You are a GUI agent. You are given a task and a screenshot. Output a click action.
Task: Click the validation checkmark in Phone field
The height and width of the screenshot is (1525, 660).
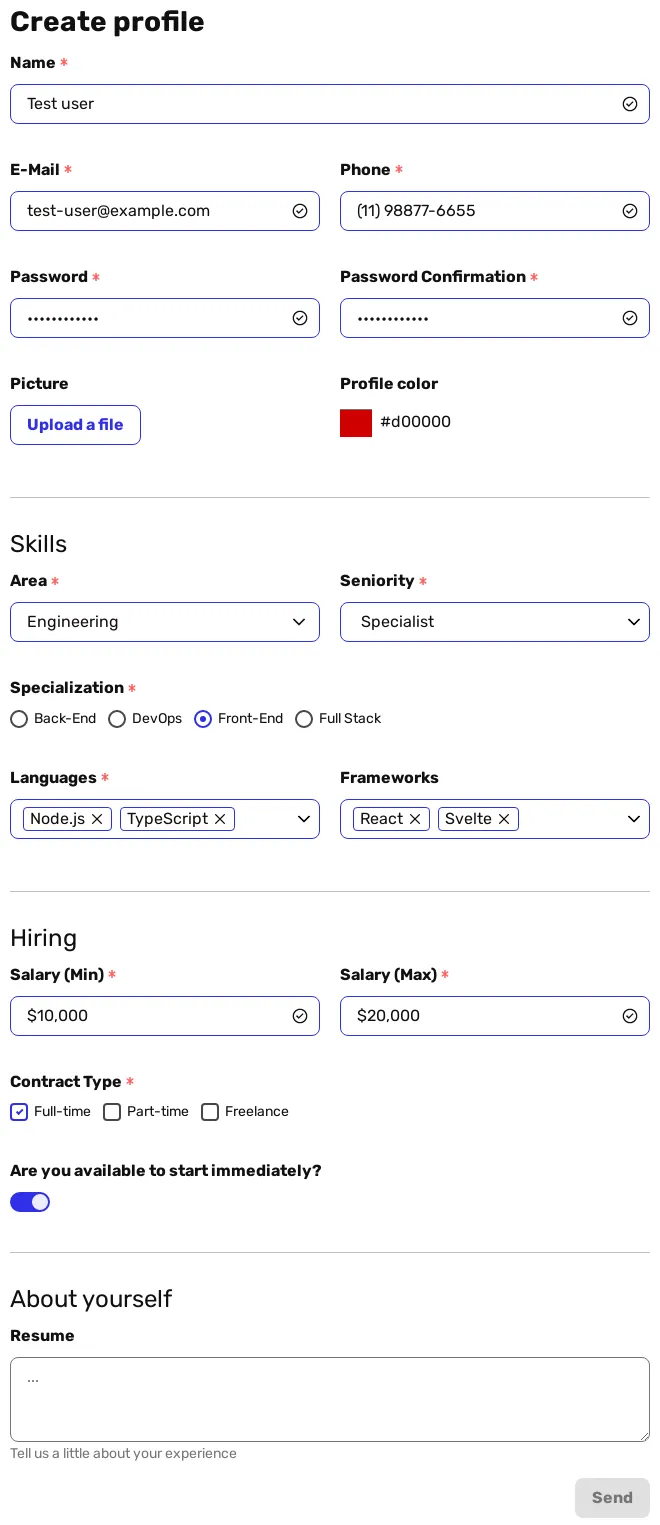[630, 211]
